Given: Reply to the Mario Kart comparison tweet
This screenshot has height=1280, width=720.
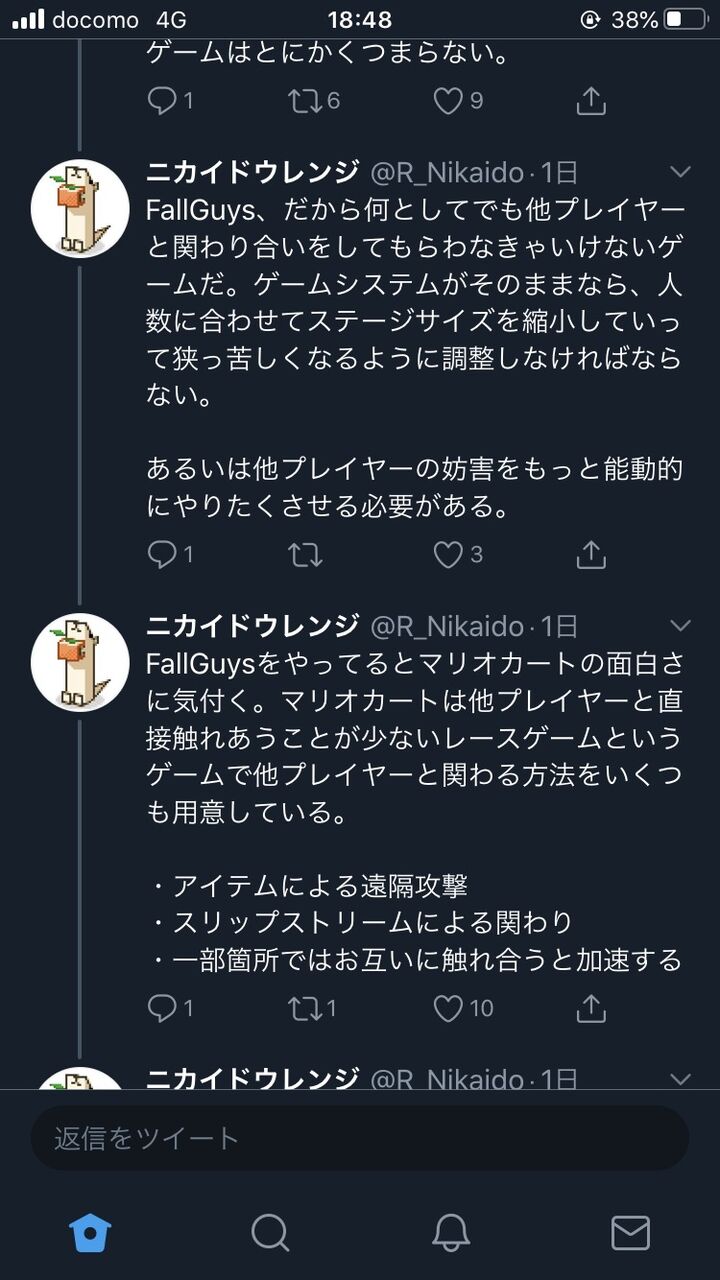Looking at the screenshot, I should 162,1008.
